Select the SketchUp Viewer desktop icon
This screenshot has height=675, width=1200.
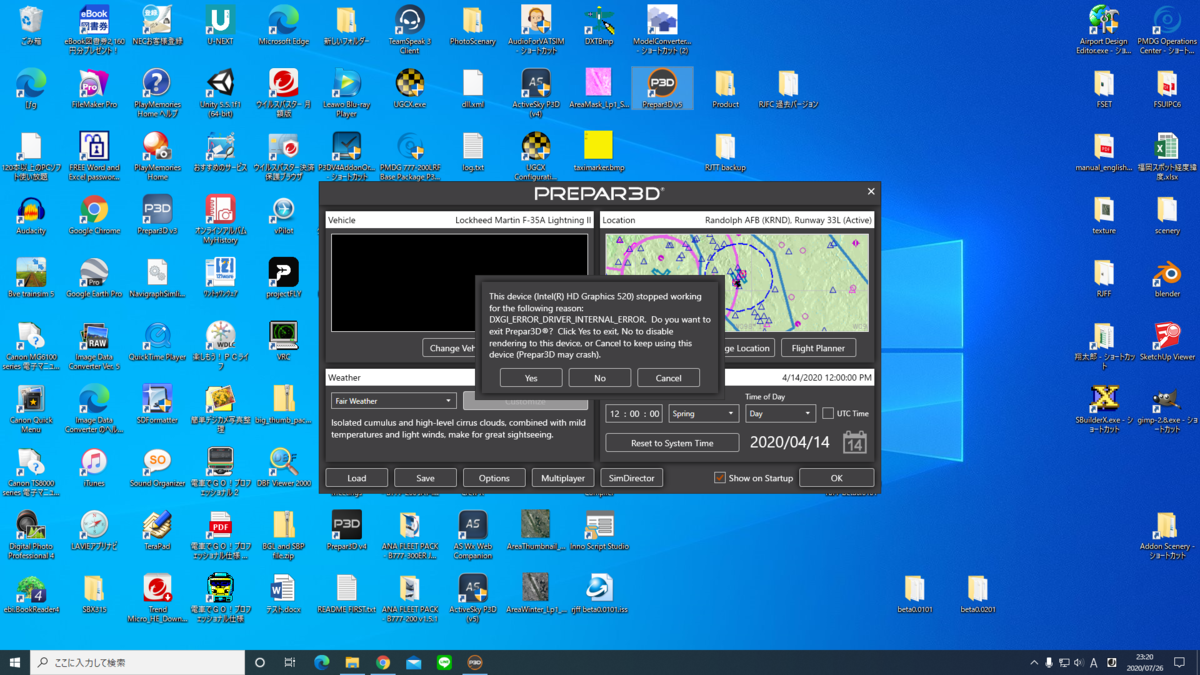coord(1166,341)
